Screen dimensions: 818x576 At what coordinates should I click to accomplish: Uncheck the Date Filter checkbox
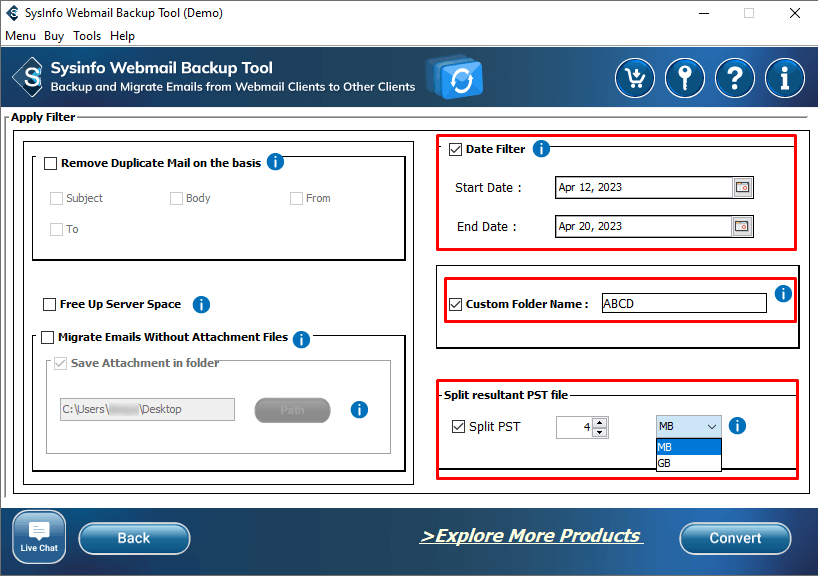pyautogui.click(x=455, y=150)
